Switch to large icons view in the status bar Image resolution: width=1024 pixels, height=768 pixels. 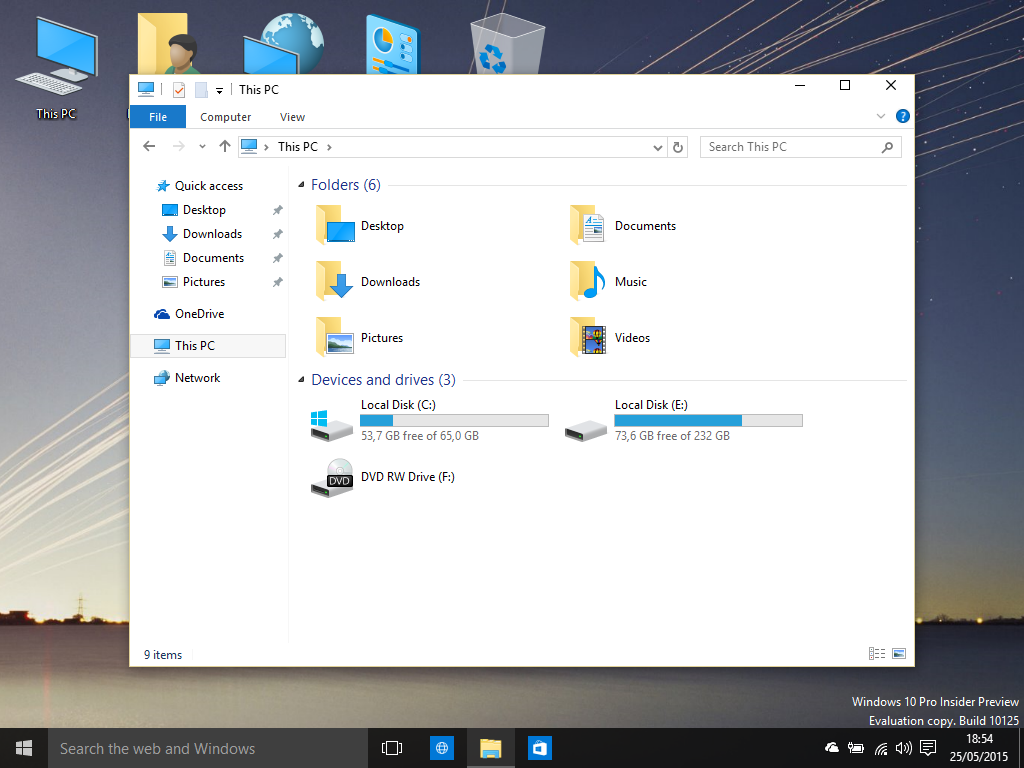(899, 654)
